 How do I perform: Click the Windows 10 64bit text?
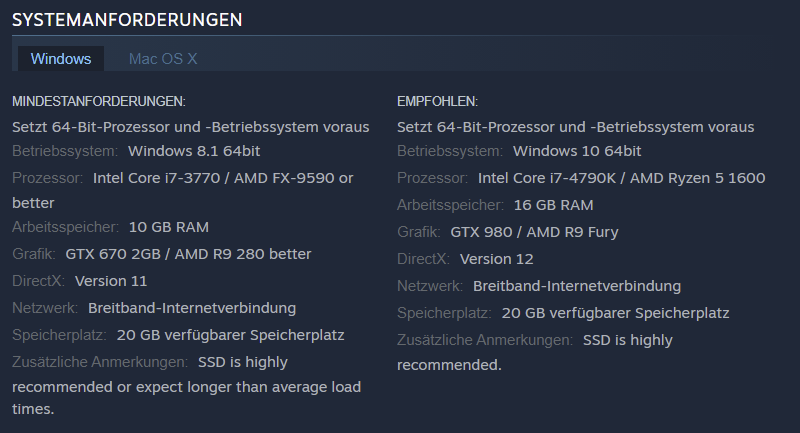pos(577,151)
